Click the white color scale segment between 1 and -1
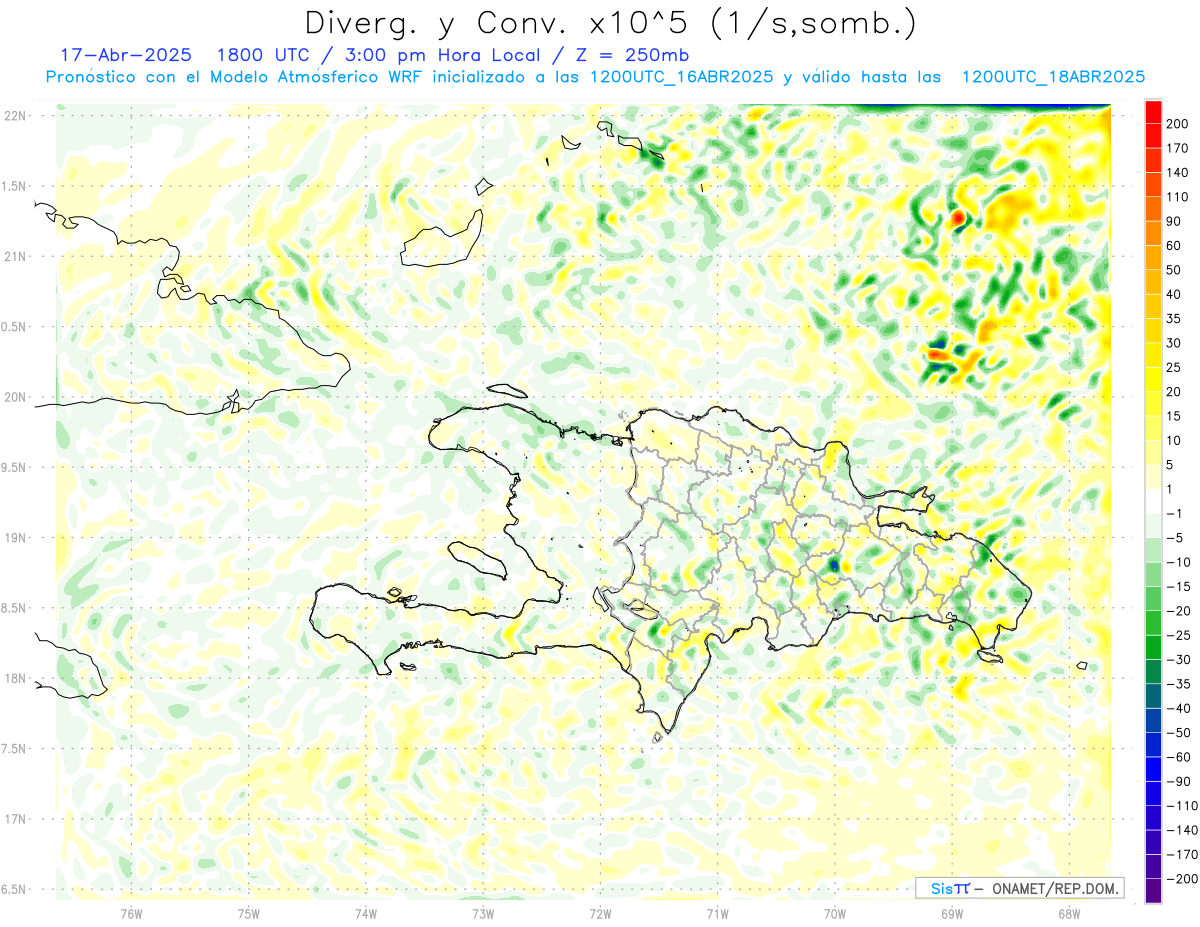Image resolution: width=1200 pixels, height=927 pixels. pyautogui.click(x=1153, y=502)
